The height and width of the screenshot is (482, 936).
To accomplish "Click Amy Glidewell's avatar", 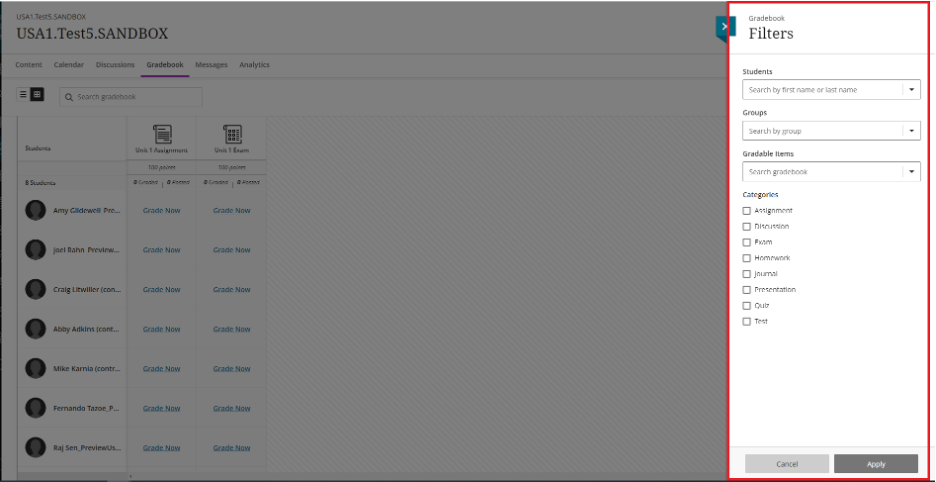I will click(x=35, y=210).
